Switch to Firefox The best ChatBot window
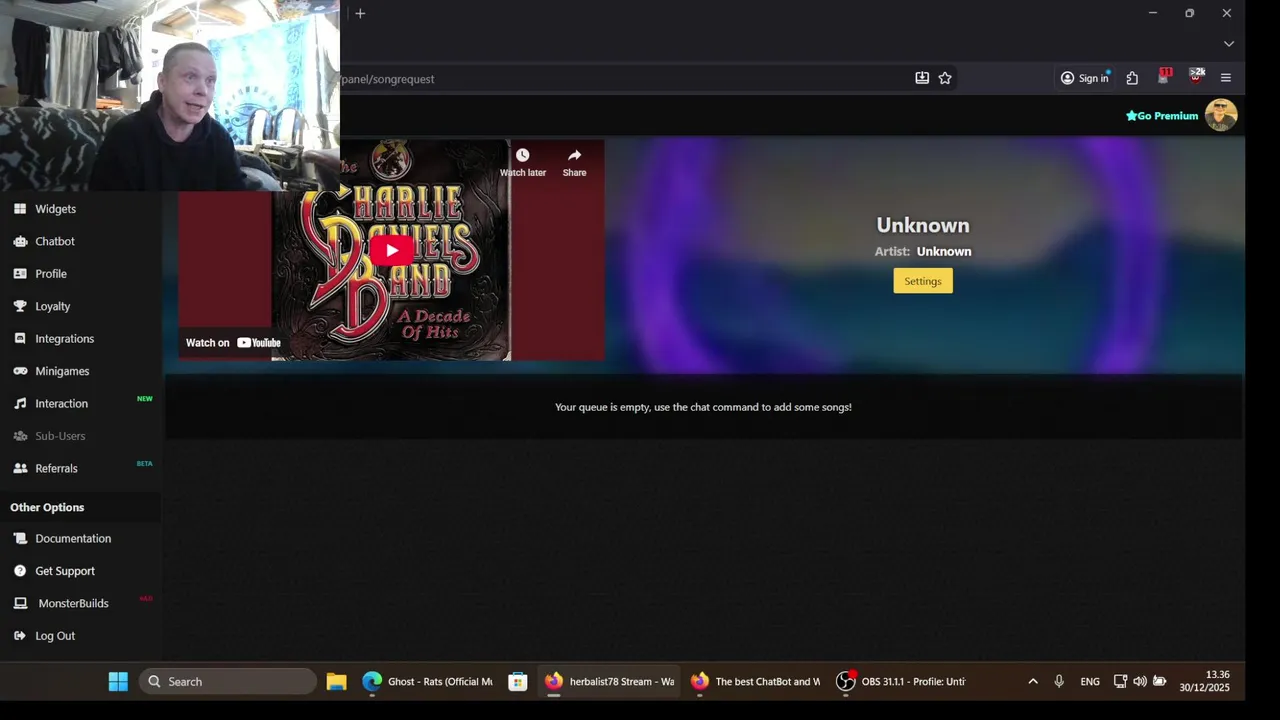Screen dimensions: 1280x720 click(x=755, y=682)
